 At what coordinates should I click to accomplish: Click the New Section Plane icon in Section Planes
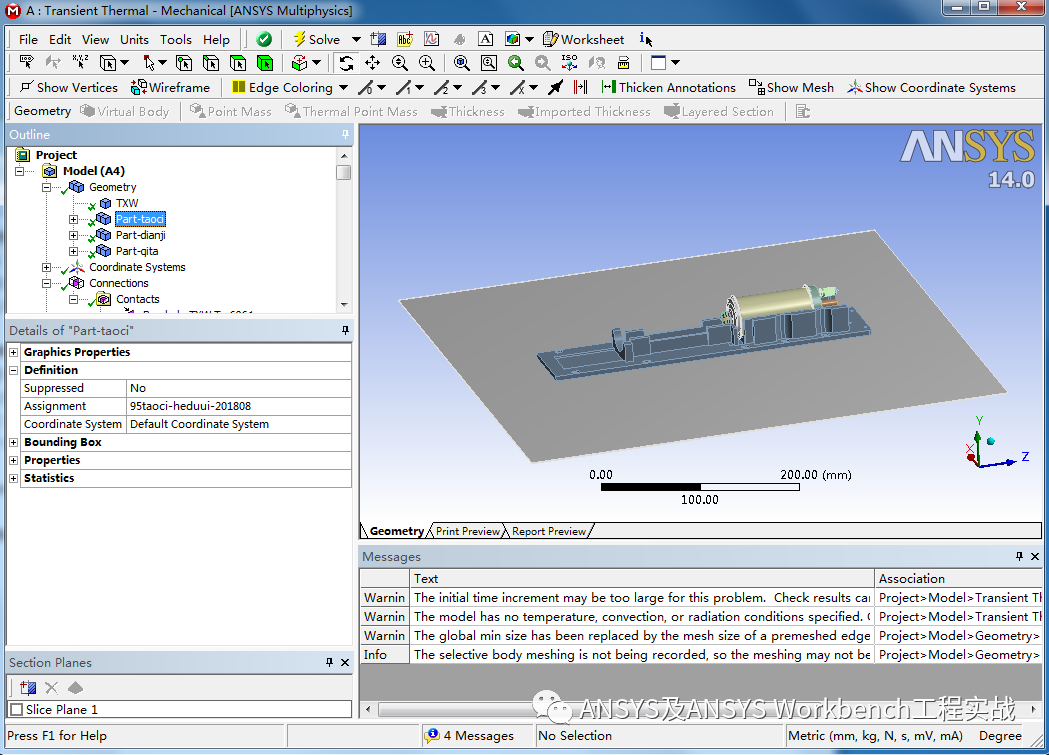[x=28, y=687]
